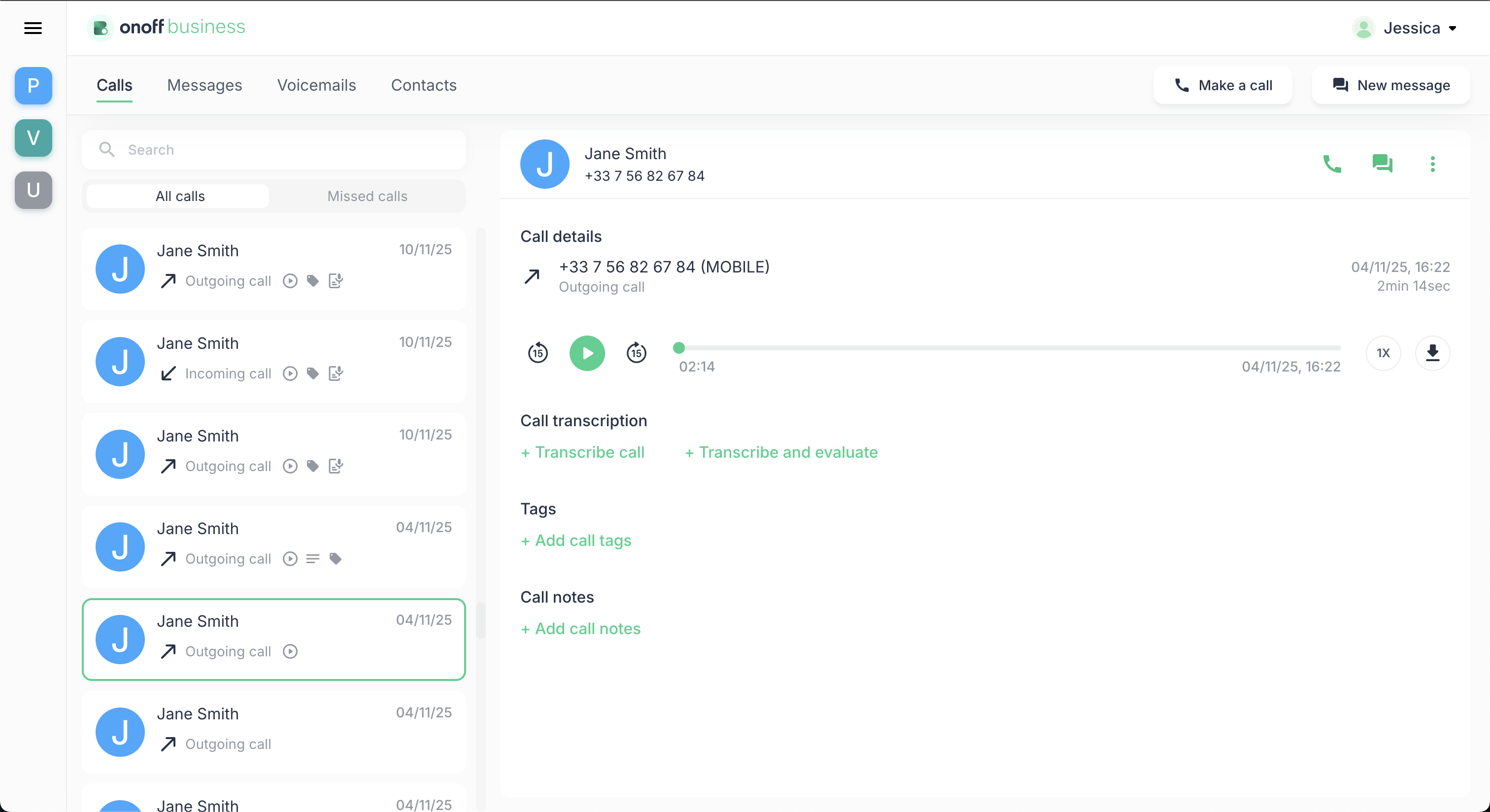Open first 10/11/25 Outgoing call from Jane Smith
This screenshot has width=1490, height=812.
click(x=274, y=269)
